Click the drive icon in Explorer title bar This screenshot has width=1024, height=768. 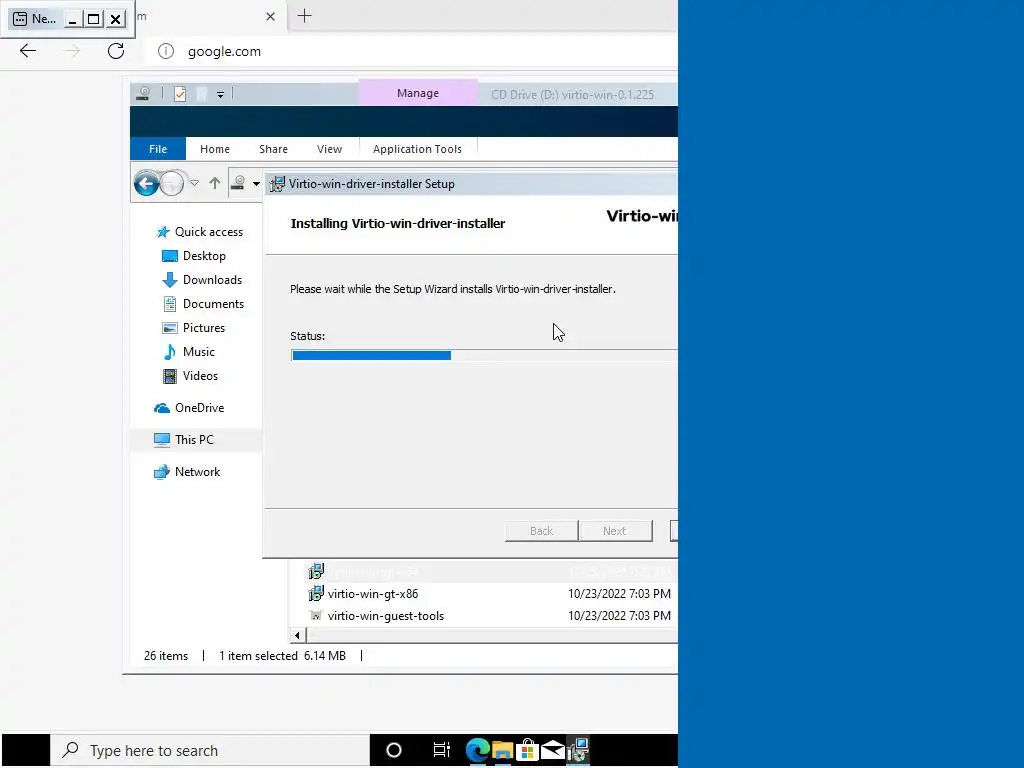point(144,94)
